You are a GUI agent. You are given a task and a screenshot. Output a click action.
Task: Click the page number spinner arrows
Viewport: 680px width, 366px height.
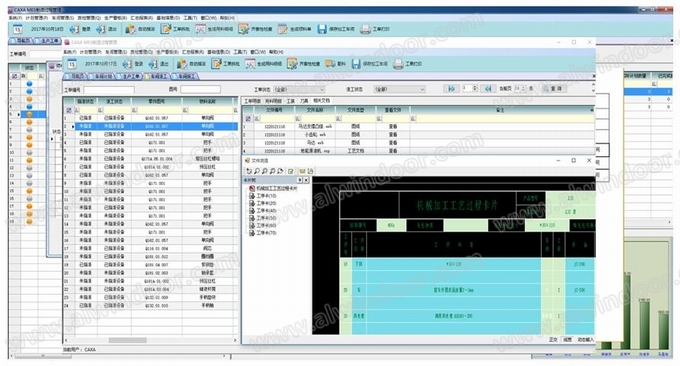click(x=475, y=88)
